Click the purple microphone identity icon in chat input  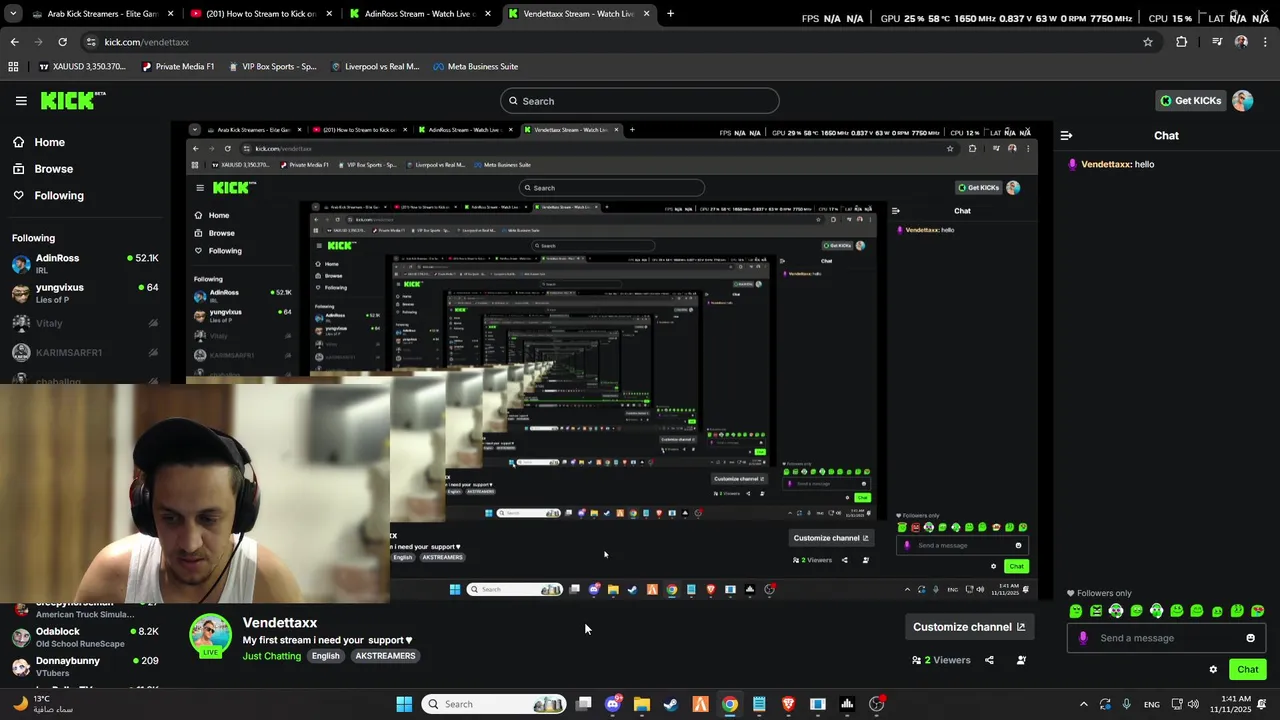1083,638
